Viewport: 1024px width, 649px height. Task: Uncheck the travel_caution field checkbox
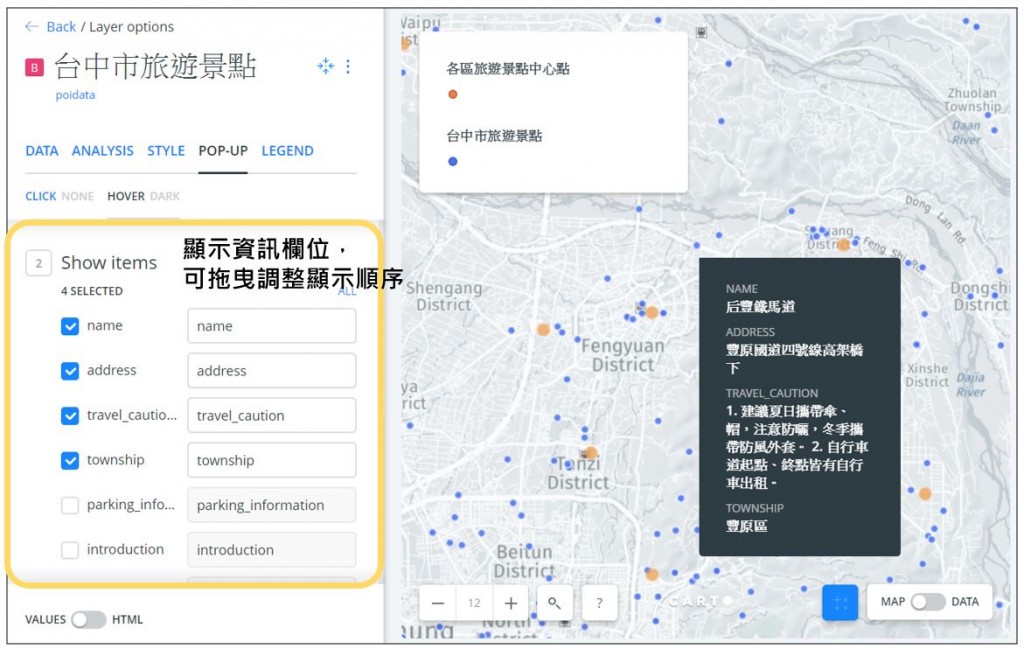70,416
